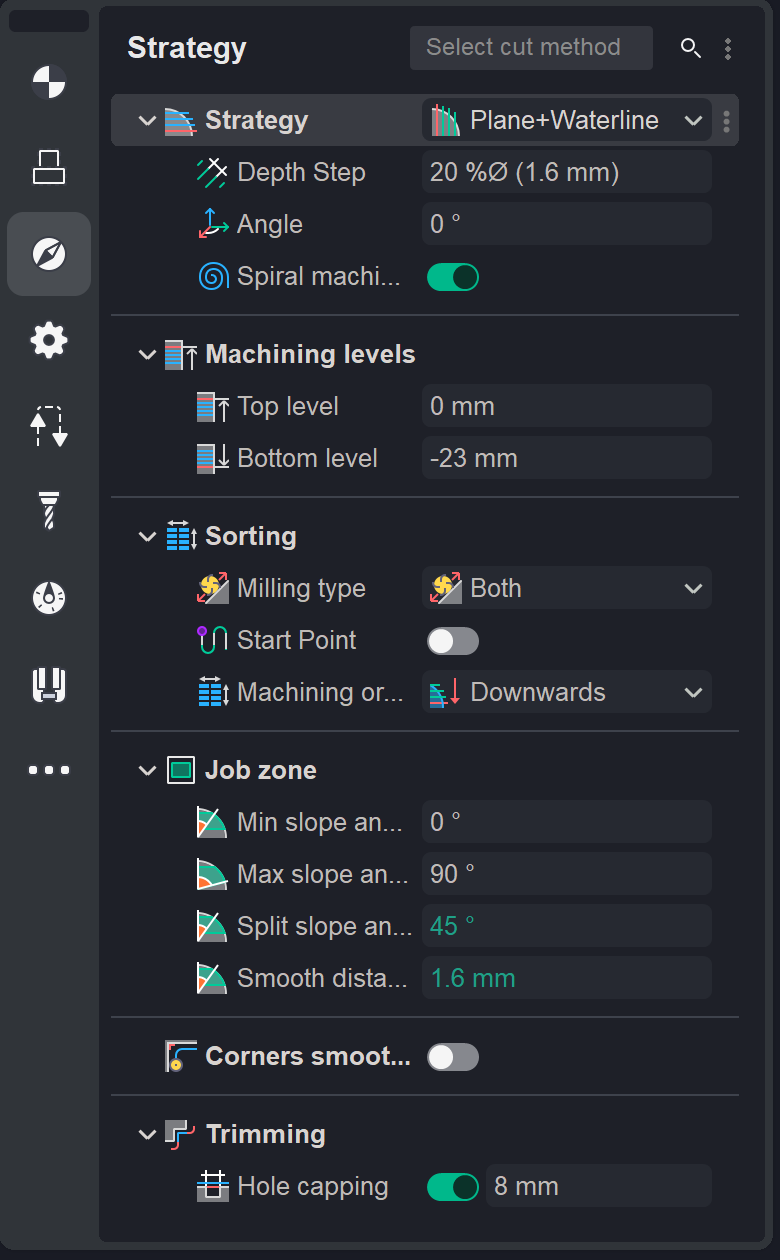The height and width of the screenshot is (1260, 780).
Task: Collapse the Sorting section chevron
Action: point(147,537)
